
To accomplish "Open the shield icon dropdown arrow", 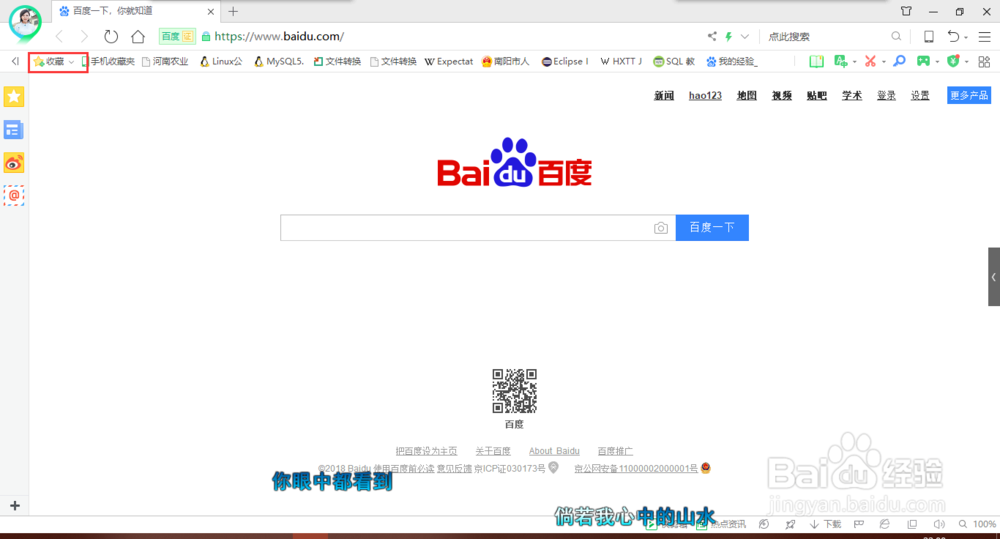I will pos(966,62).
